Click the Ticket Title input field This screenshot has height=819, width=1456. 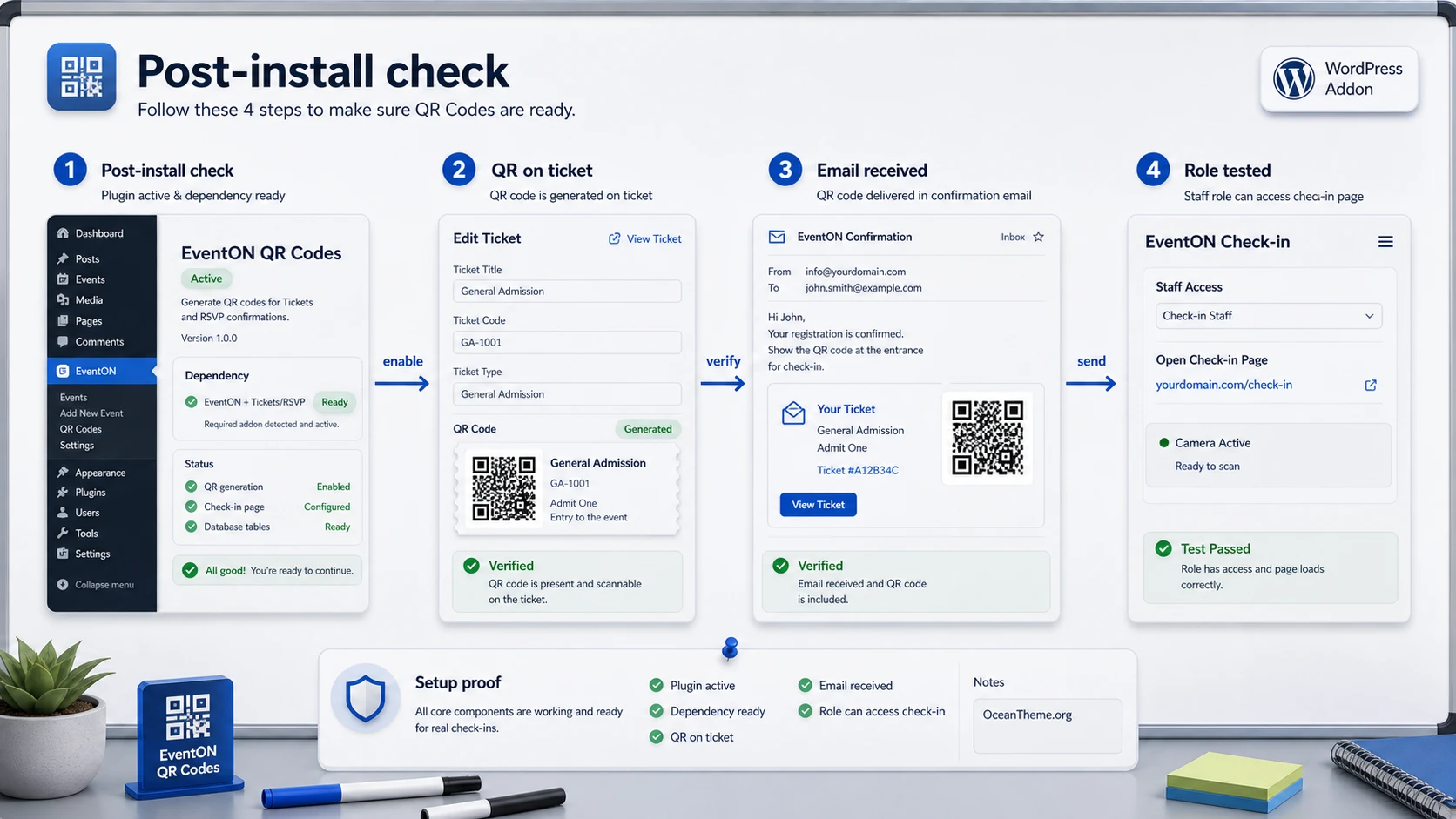pos(567,292)
